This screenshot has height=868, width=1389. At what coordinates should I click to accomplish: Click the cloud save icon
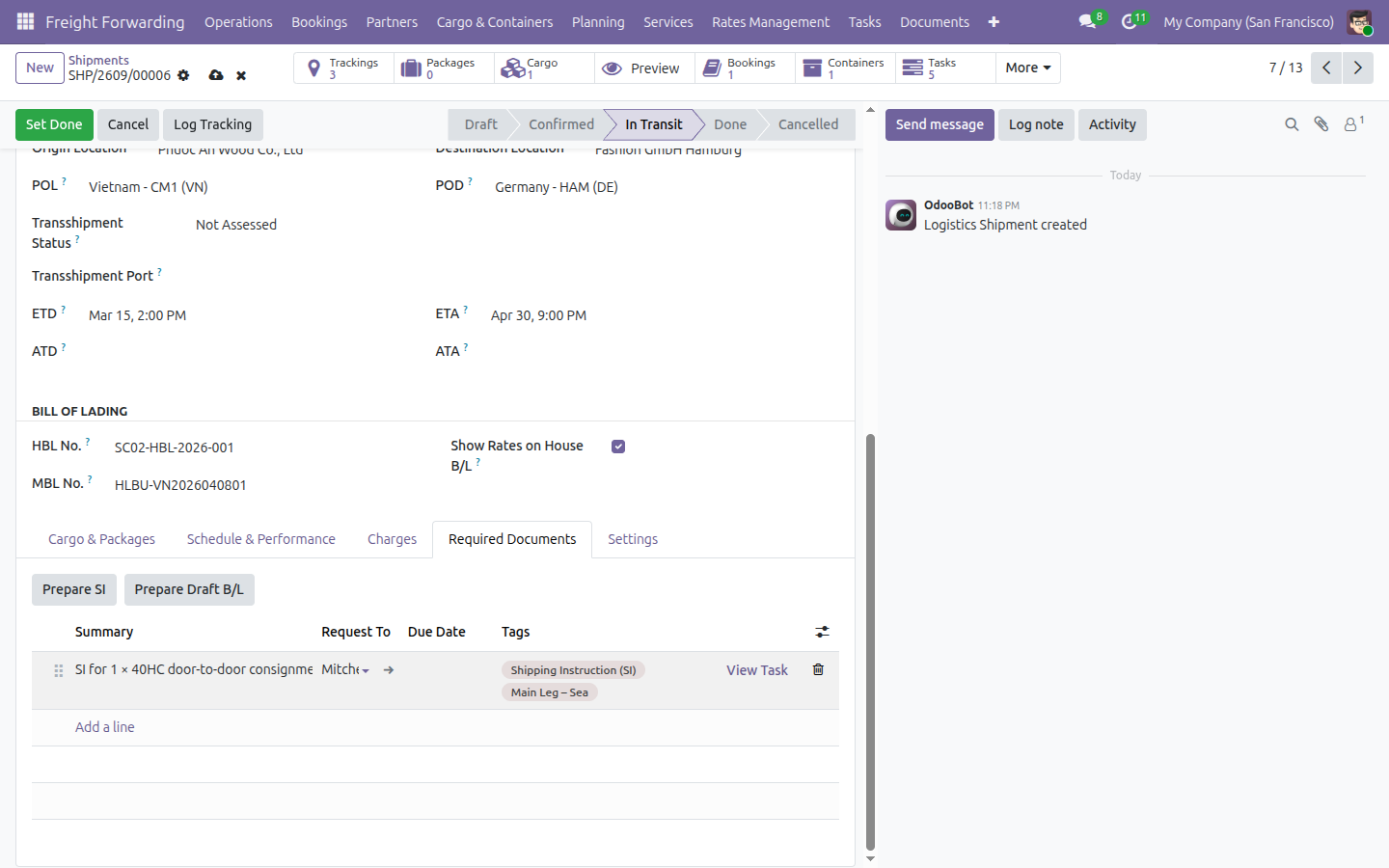click(x=216, y=75)
